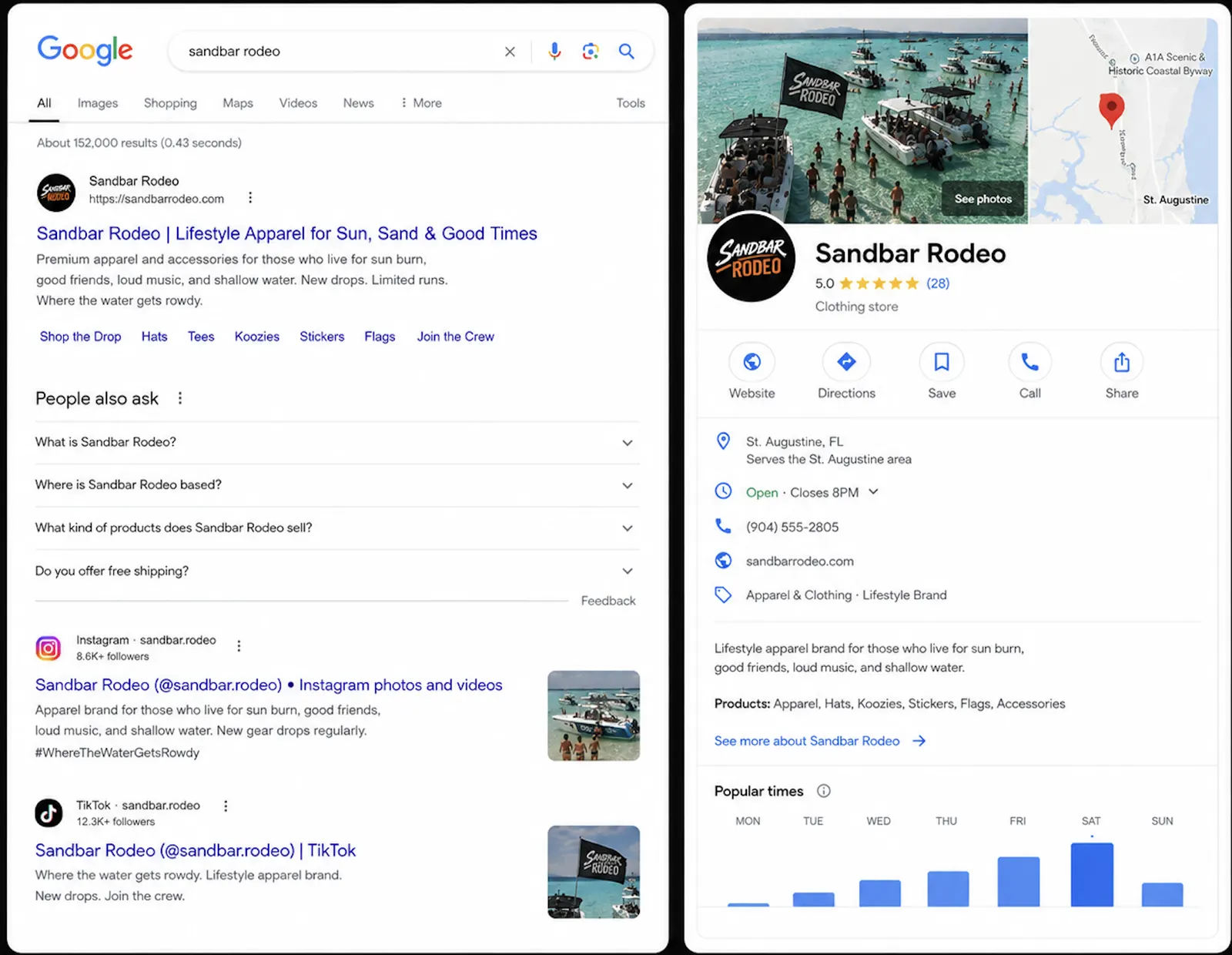1232x955 pixels.
Task: Open the St. Augustine map preview
Action: (x=1123, y=122)
